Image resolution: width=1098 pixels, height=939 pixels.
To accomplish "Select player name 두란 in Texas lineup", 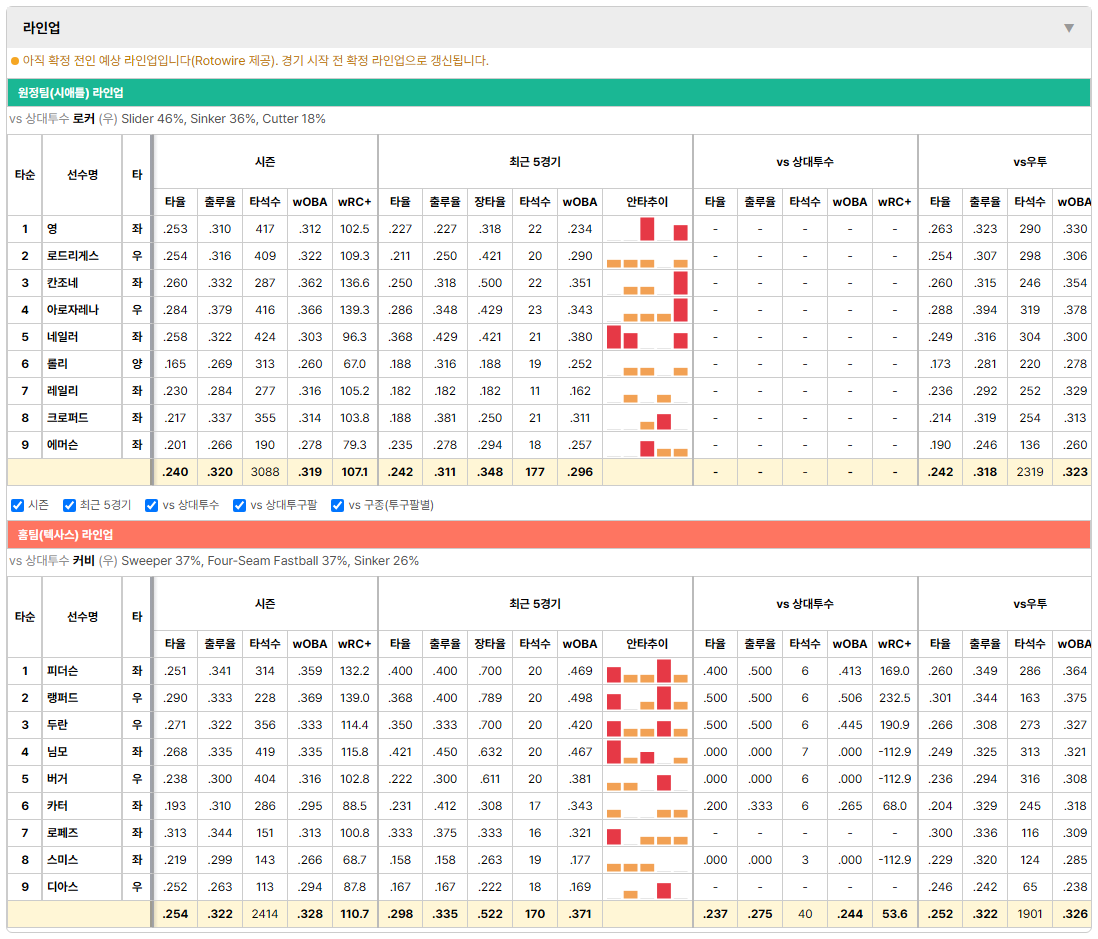I will pyautogui.click(x=57, y=725).
